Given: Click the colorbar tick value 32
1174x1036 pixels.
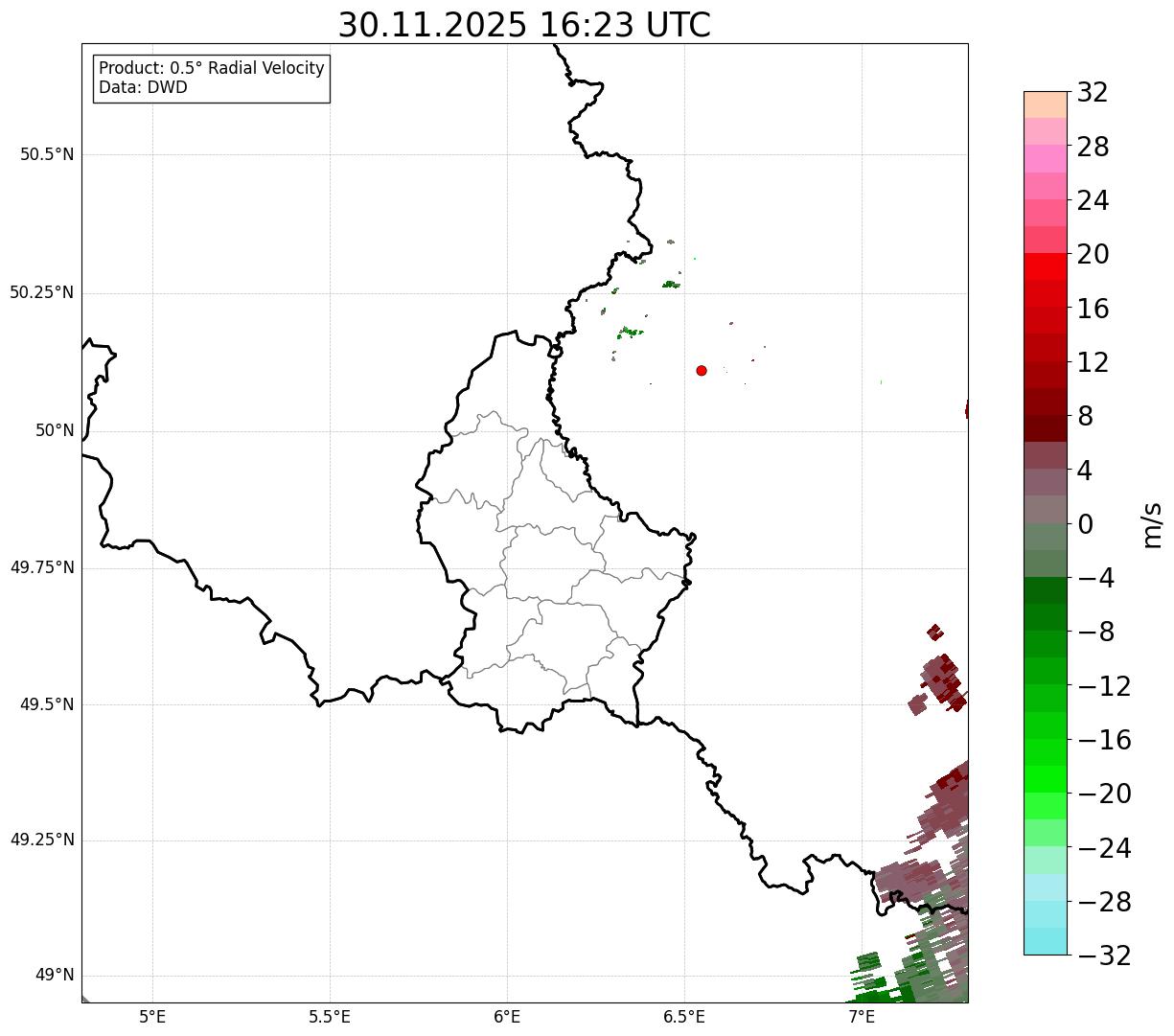Looking at the screenshot, I should point(1093,93).
